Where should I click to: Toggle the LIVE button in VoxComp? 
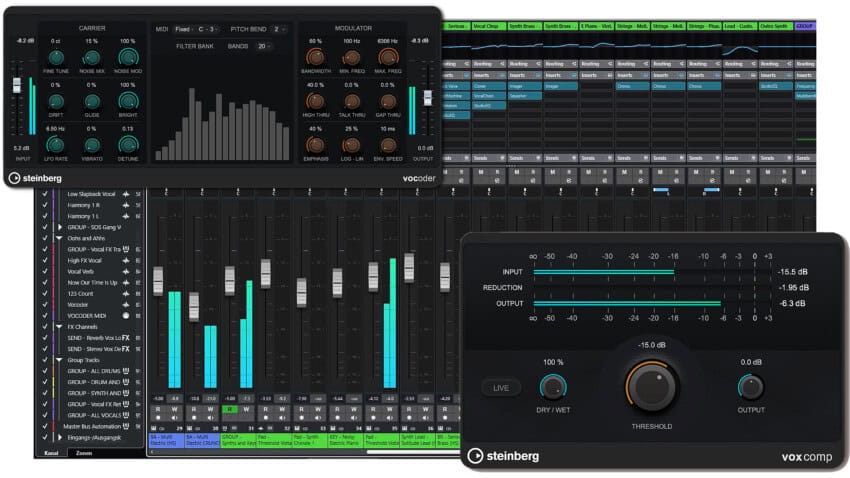coord(501,388)
